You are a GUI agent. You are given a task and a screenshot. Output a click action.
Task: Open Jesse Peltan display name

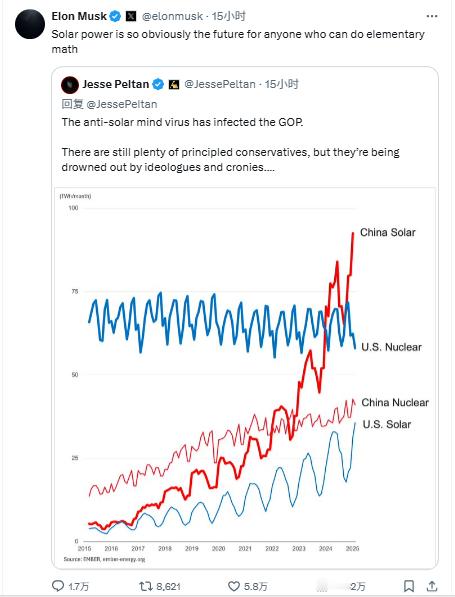[116, 84]
